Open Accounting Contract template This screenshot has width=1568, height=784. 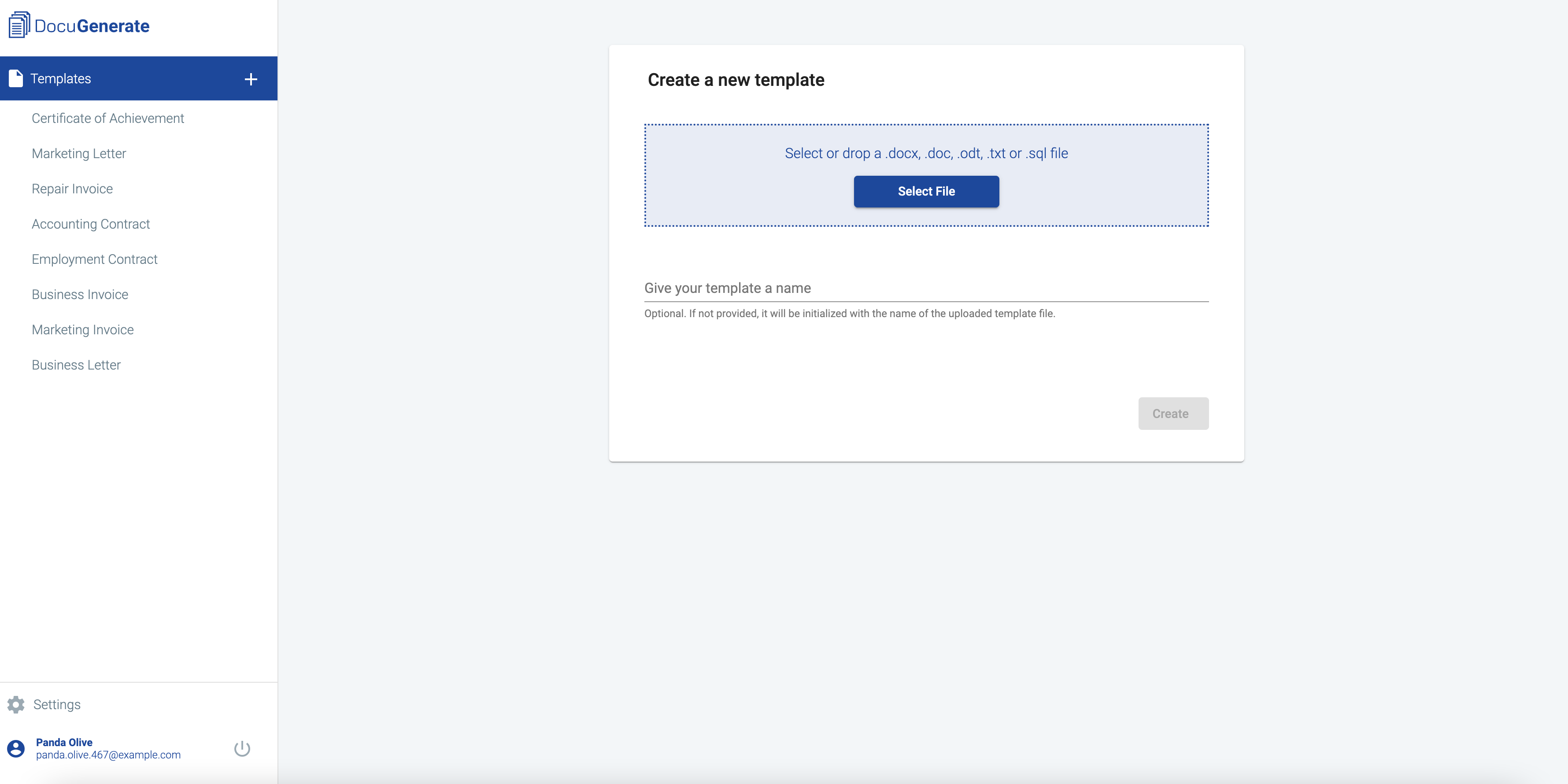point(91,224)
